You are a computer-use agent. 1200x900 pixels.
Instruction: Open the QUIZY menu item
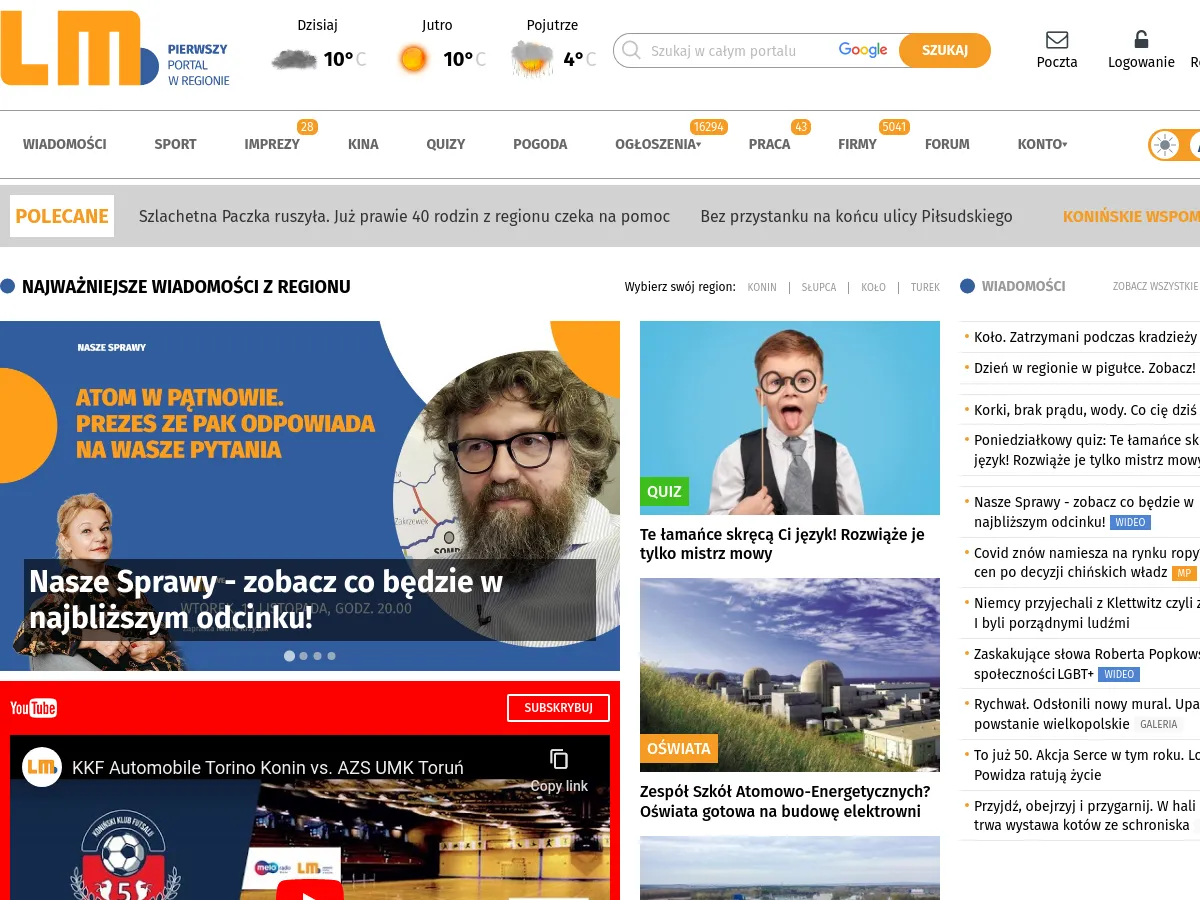(x=446, y=144)
